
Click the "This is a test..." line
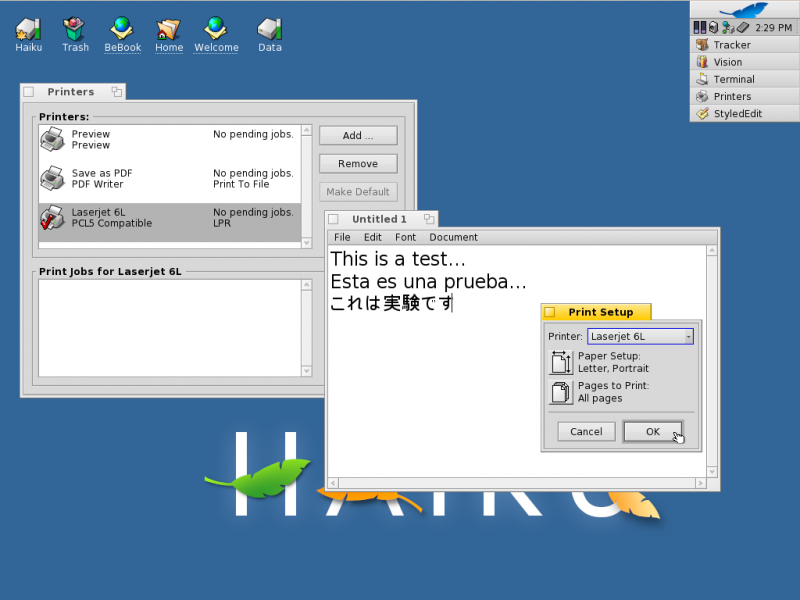[398, 259]
